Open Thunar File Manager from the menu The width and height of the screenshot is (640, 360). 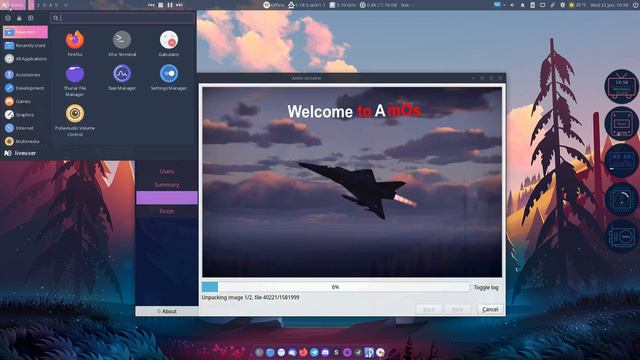75,81
